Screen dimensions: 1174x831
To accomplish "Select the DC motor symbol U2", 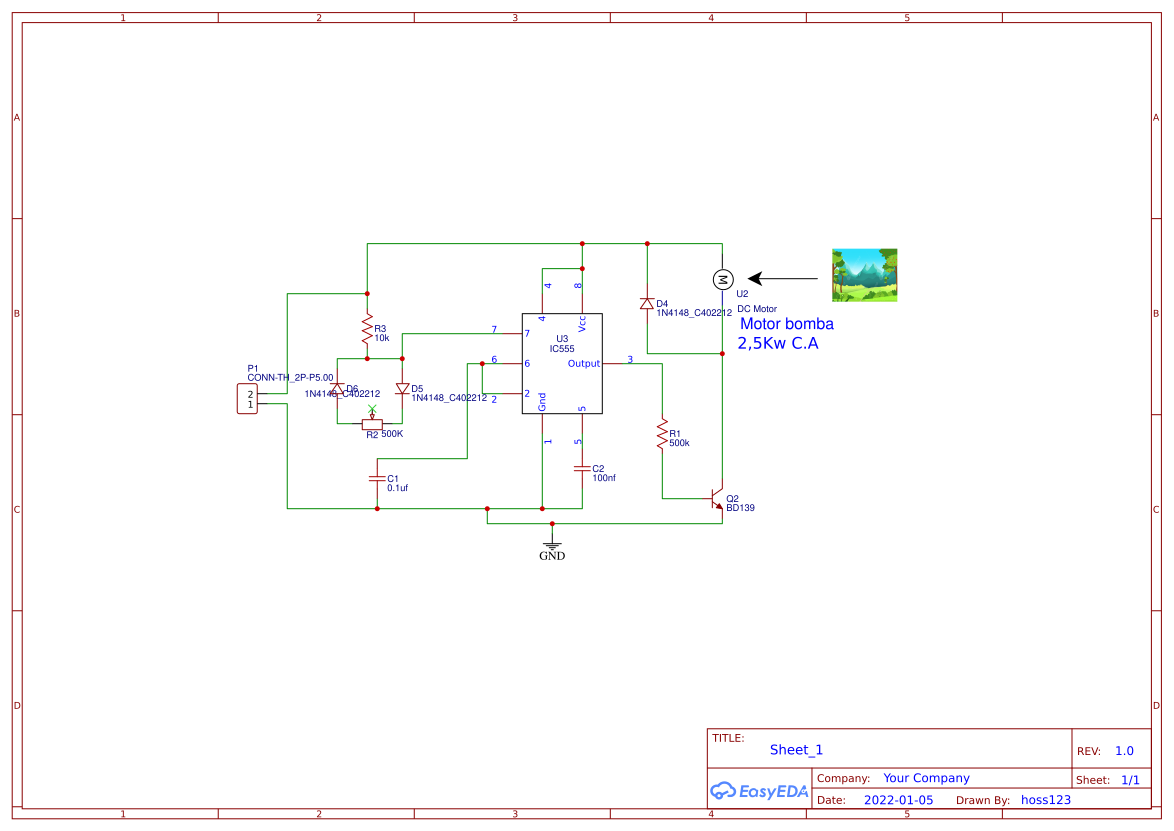I will [x=723, y=279].
